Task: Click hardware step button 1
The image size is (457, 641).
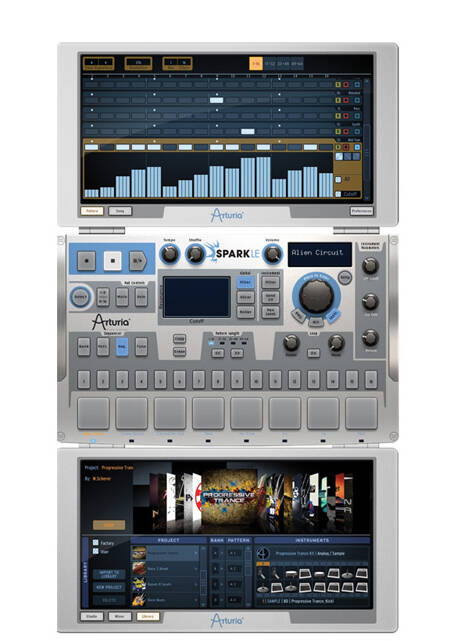Action: (84, 380)
